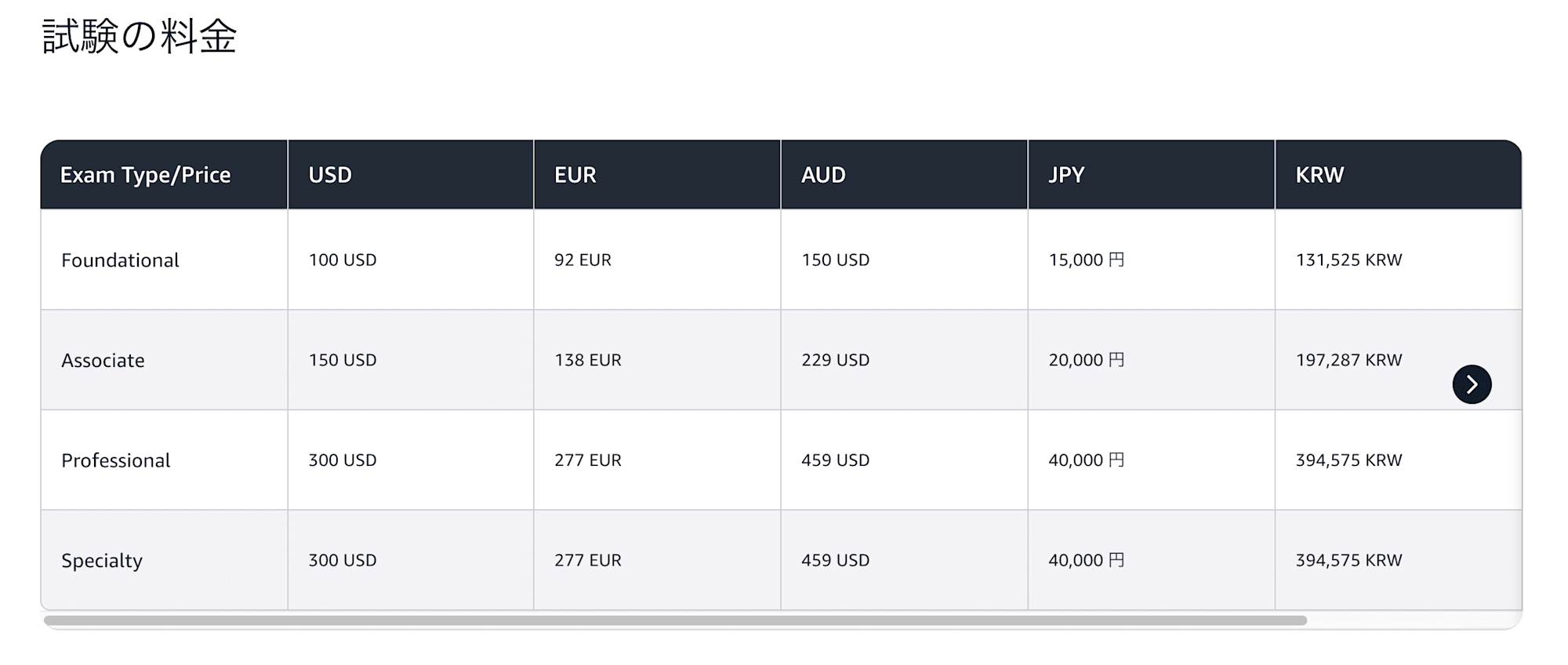The image size is (1568, 665).
Task: Click the next arrow on the table
Action: (x=1472, y=384)
